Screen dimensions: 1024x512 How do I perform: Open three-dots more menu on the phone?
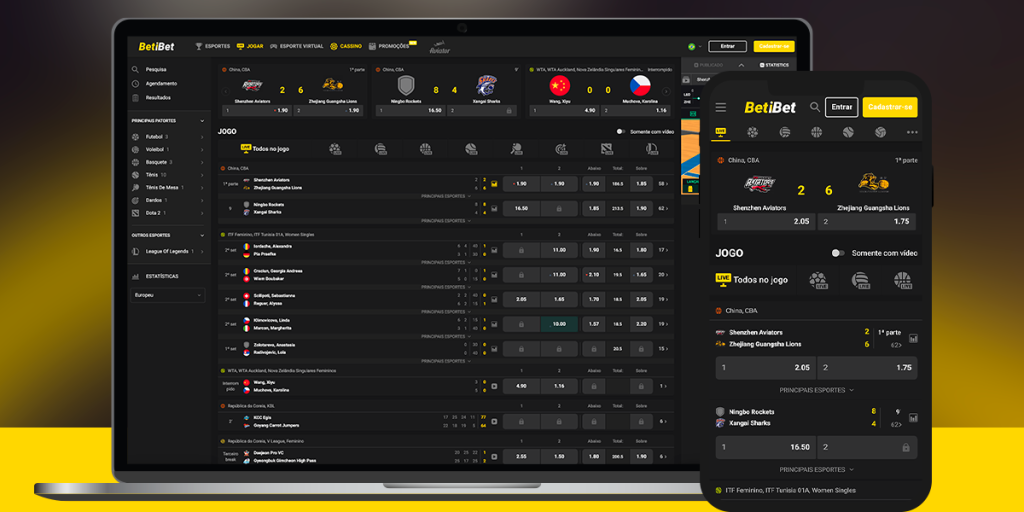click(912, 133)
